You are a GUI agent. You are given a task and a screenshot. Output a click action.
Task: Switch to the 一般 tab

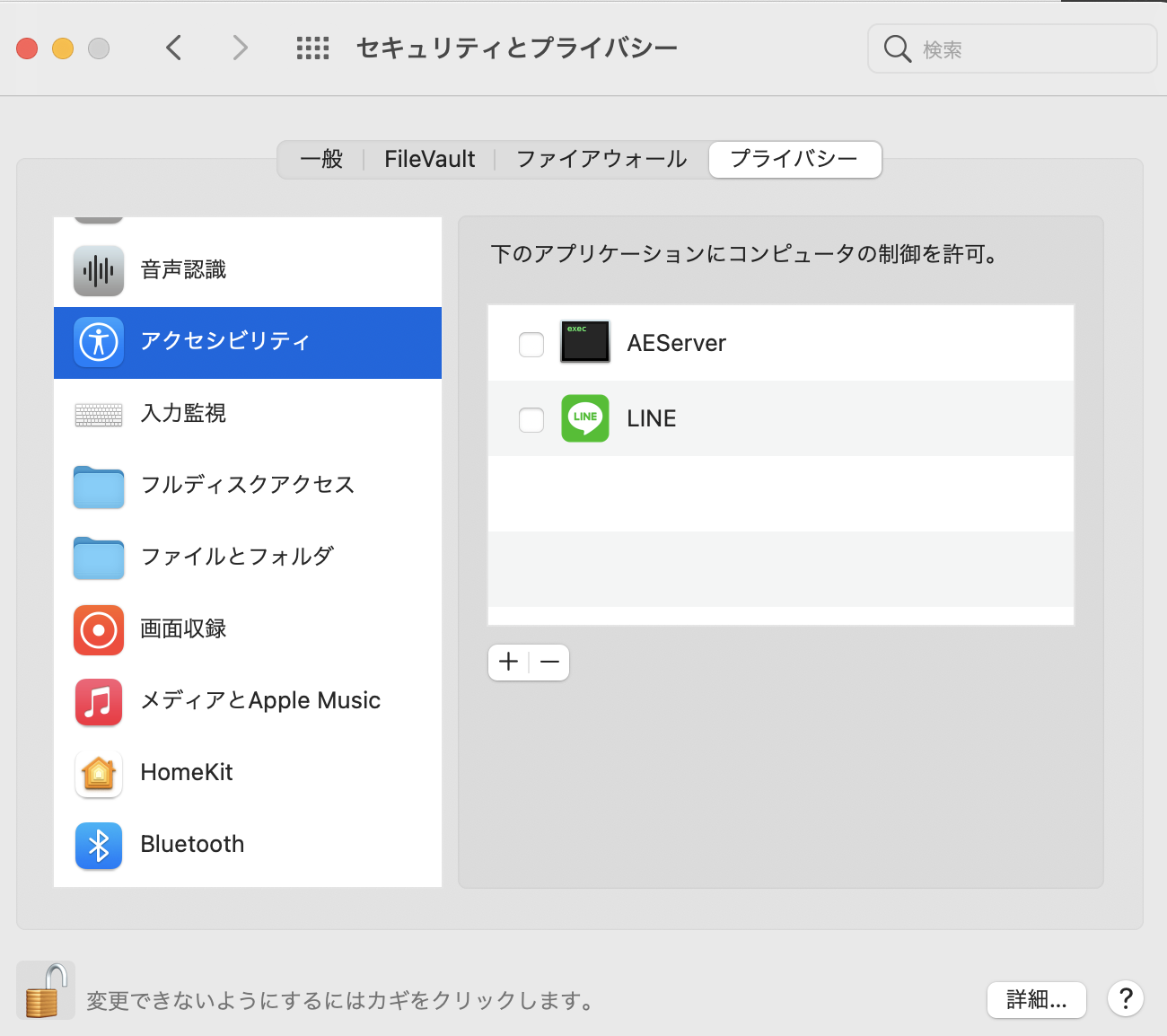pos(321,160)
